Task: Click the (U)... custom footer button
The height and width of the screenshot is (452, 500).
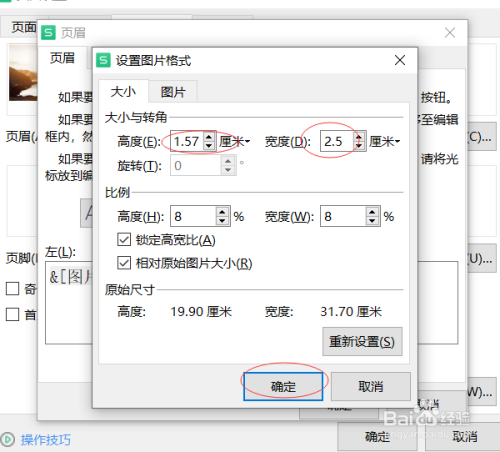Action: pos(482,258)
